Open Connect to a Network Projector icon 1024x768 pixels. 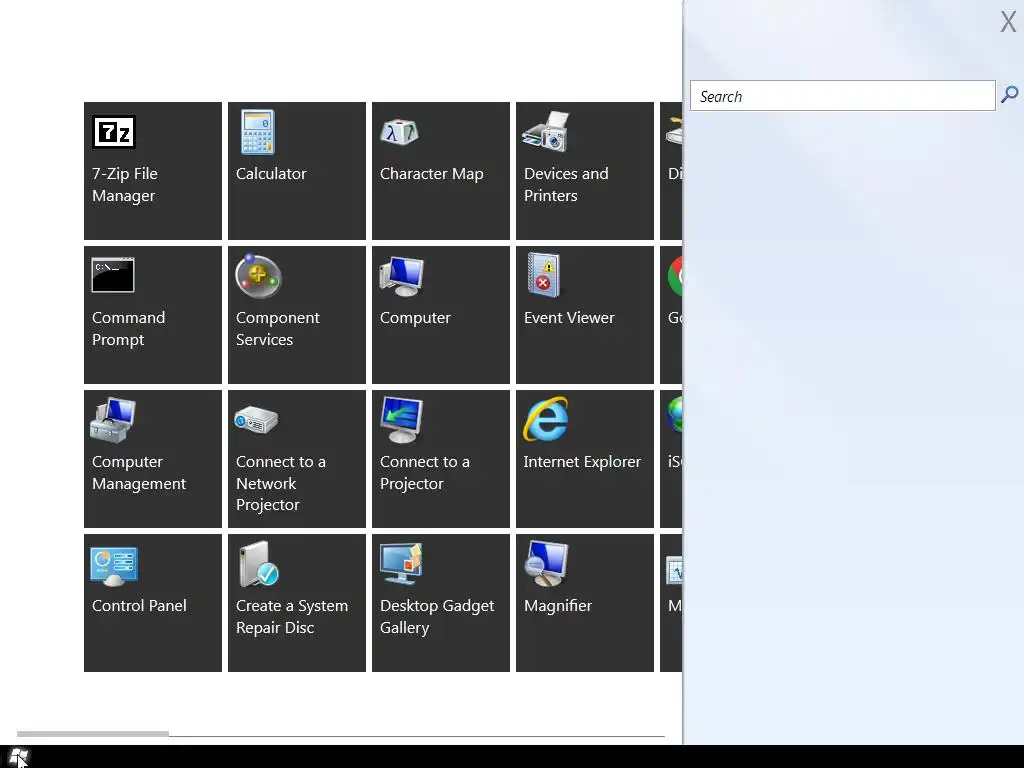pos(256,420)
